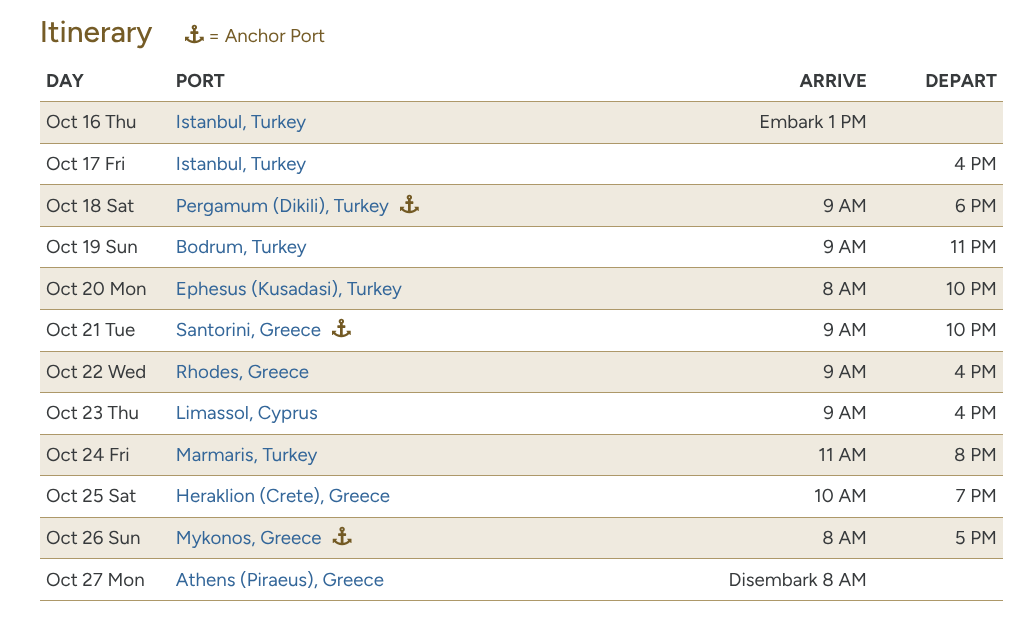Open the Pergamum (Dikili), Turkey port link
Image resolution: width=1035 pixels, height=635 pixels.
pyautogui.click(x=282, y=206)
